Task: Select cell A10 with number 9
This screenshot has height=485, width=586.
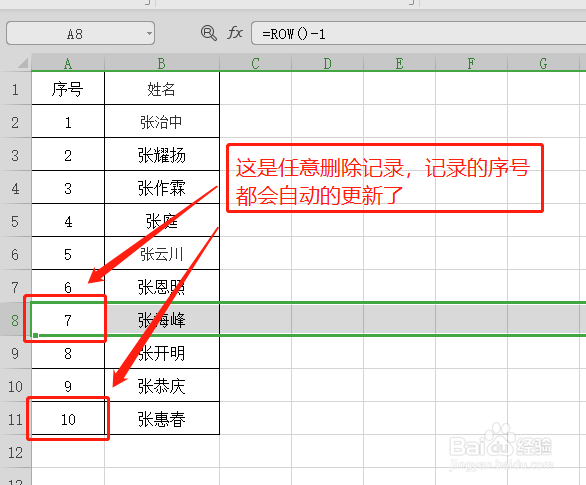Action: click(x=68, y=386)
